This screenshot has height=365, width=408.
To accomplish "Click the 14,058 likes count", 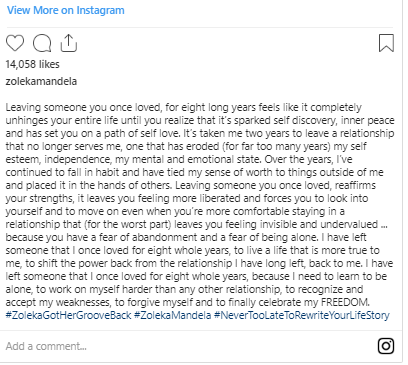I will pos(32,64).
